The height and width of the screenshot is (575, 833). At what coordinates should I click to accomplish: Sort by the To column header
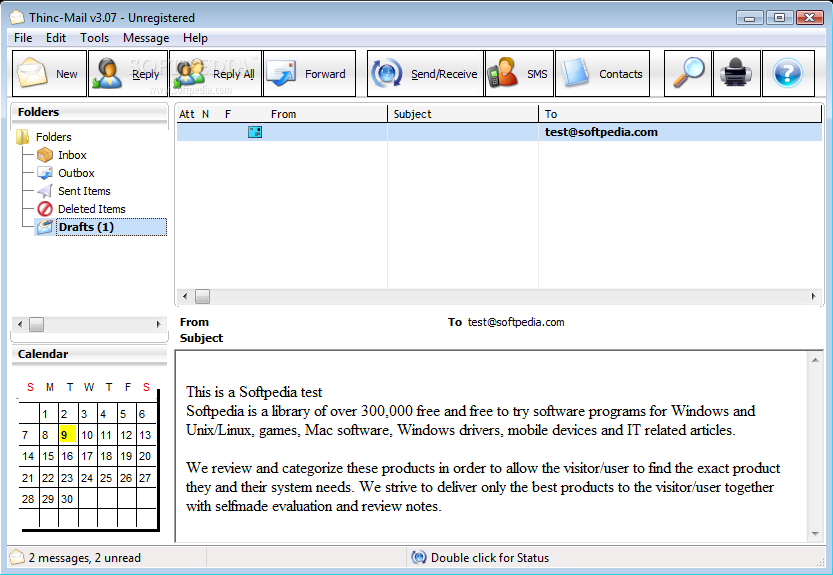681,114
